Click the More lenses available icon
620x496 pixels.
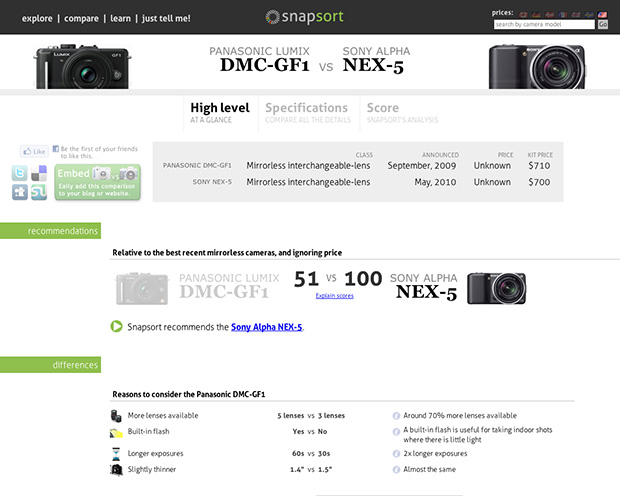pos(116,416)
